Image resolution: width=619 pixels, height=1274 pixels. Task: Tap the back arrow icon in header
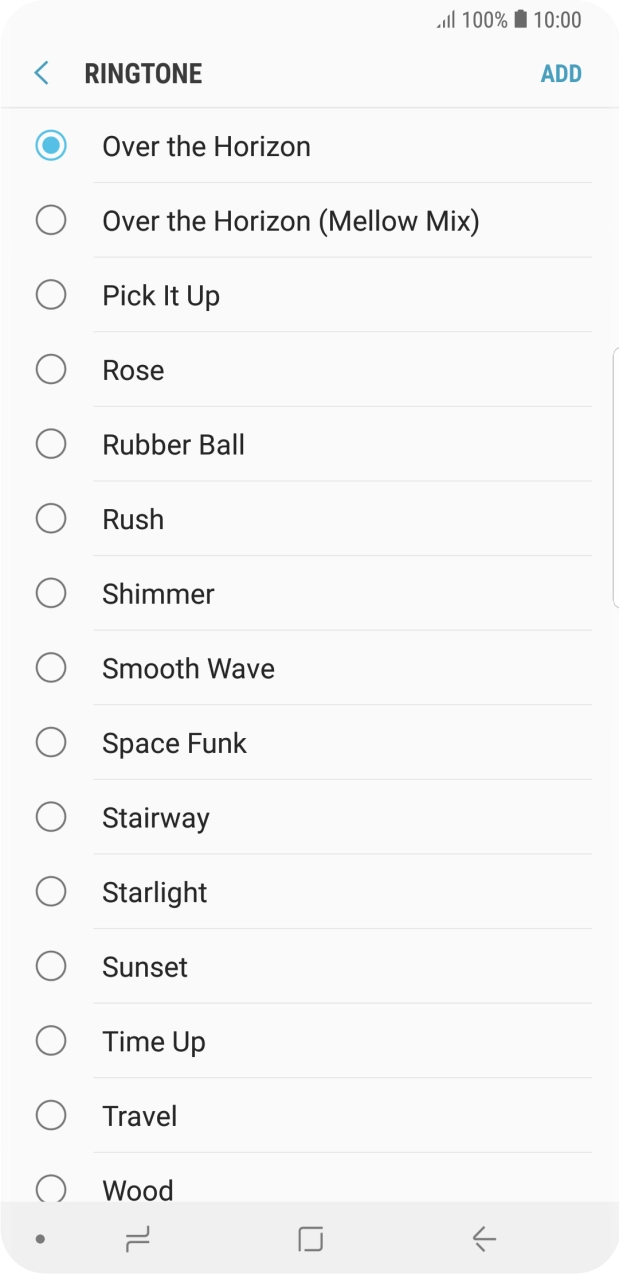coord(41,73)
